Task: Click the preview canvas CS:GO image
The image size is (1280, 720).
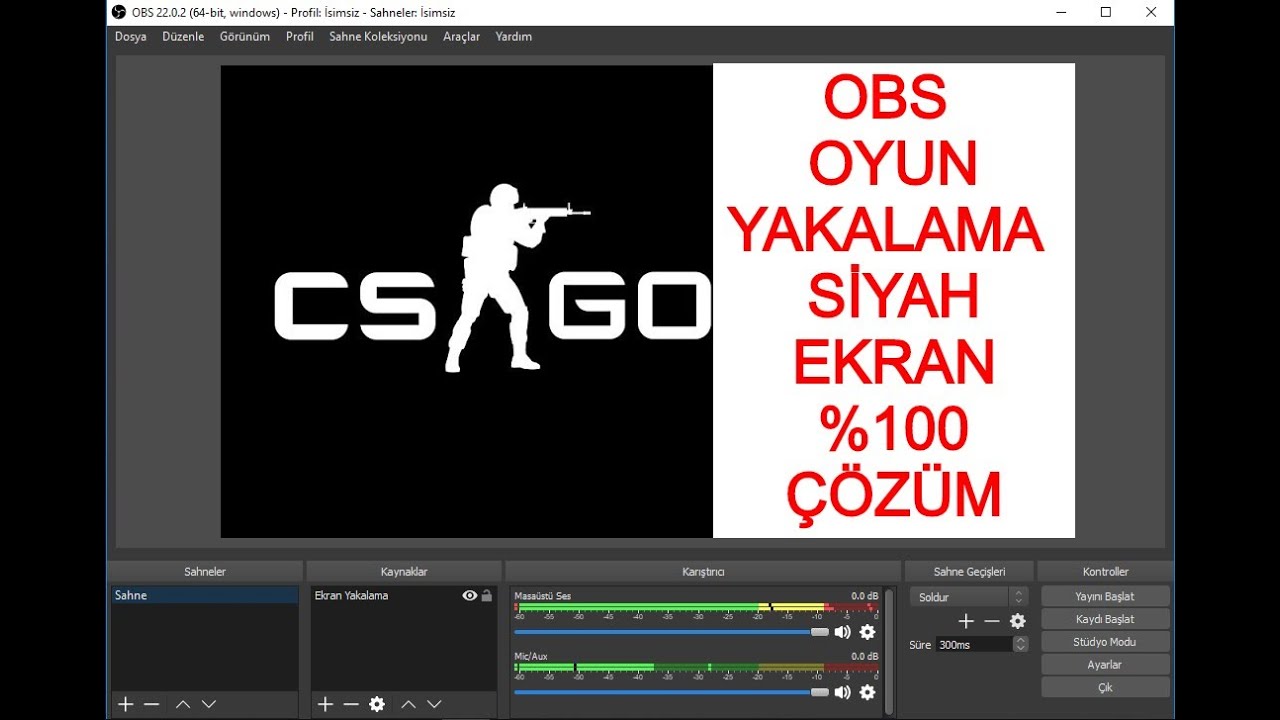Action: pyautogui.click(x=467, y=301)
